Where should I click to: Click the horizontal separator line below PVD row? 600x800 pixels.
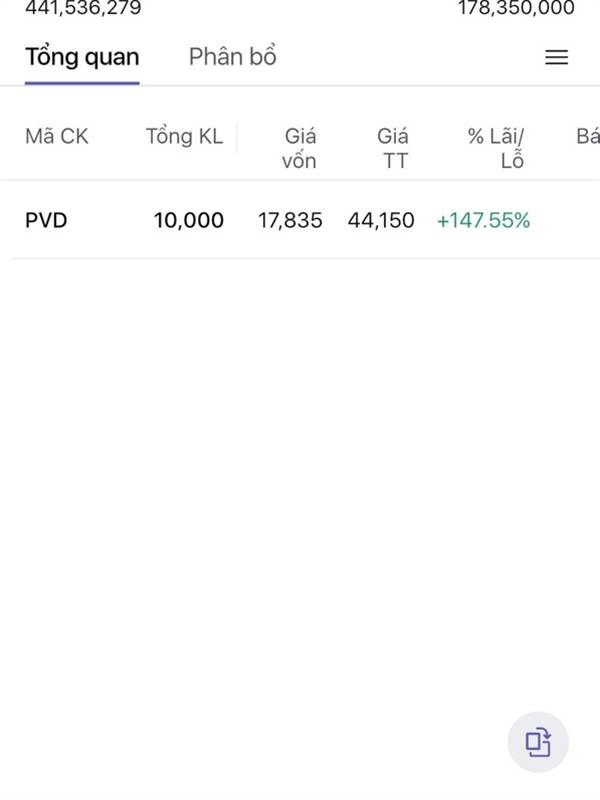pyautogui.click(x=300, y=258)
